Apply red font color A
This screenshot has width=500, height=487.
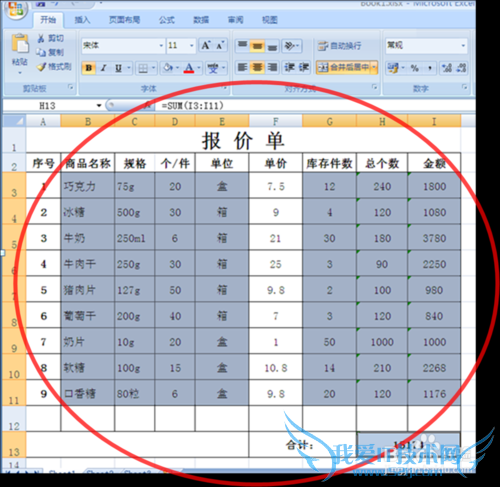pos(189,68)
